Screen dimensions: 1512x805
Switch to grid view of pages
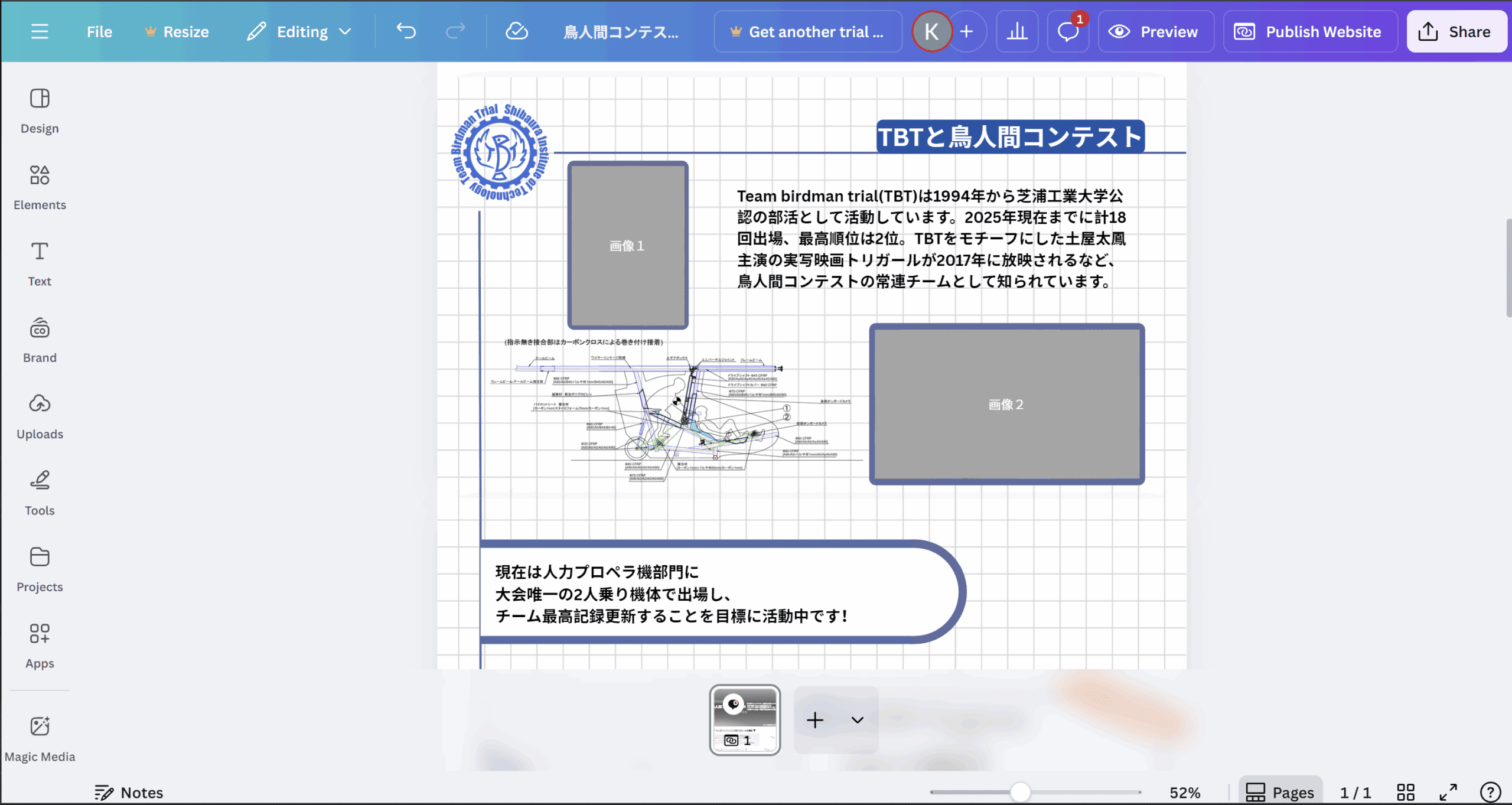click(1405, 792)
